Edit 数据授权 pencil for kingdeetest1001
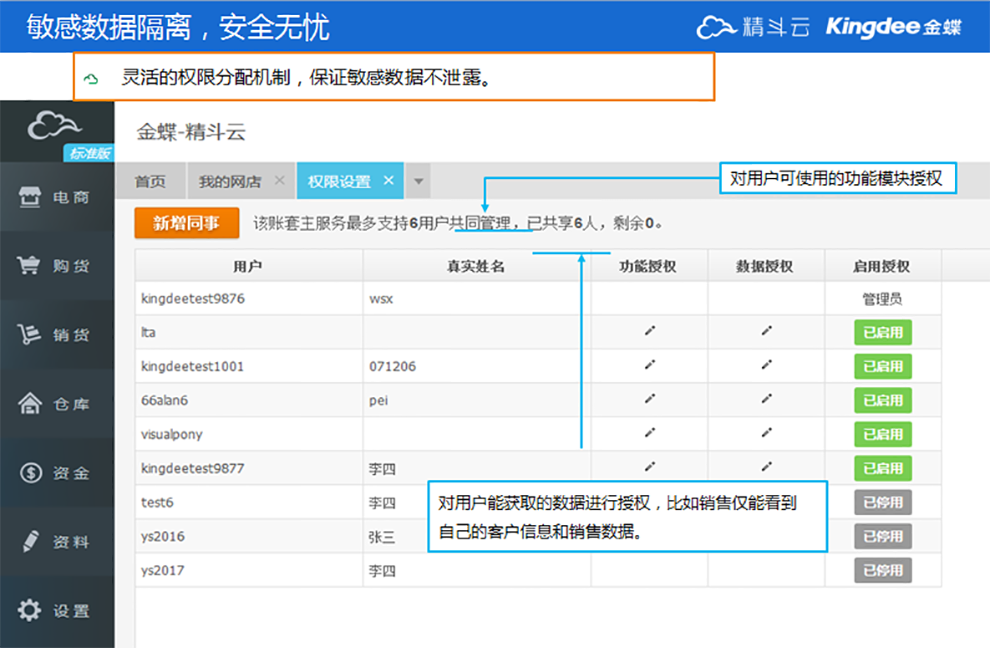Image resolution: width=990 pixels, height=648 pixels. (x=766, y=364)
